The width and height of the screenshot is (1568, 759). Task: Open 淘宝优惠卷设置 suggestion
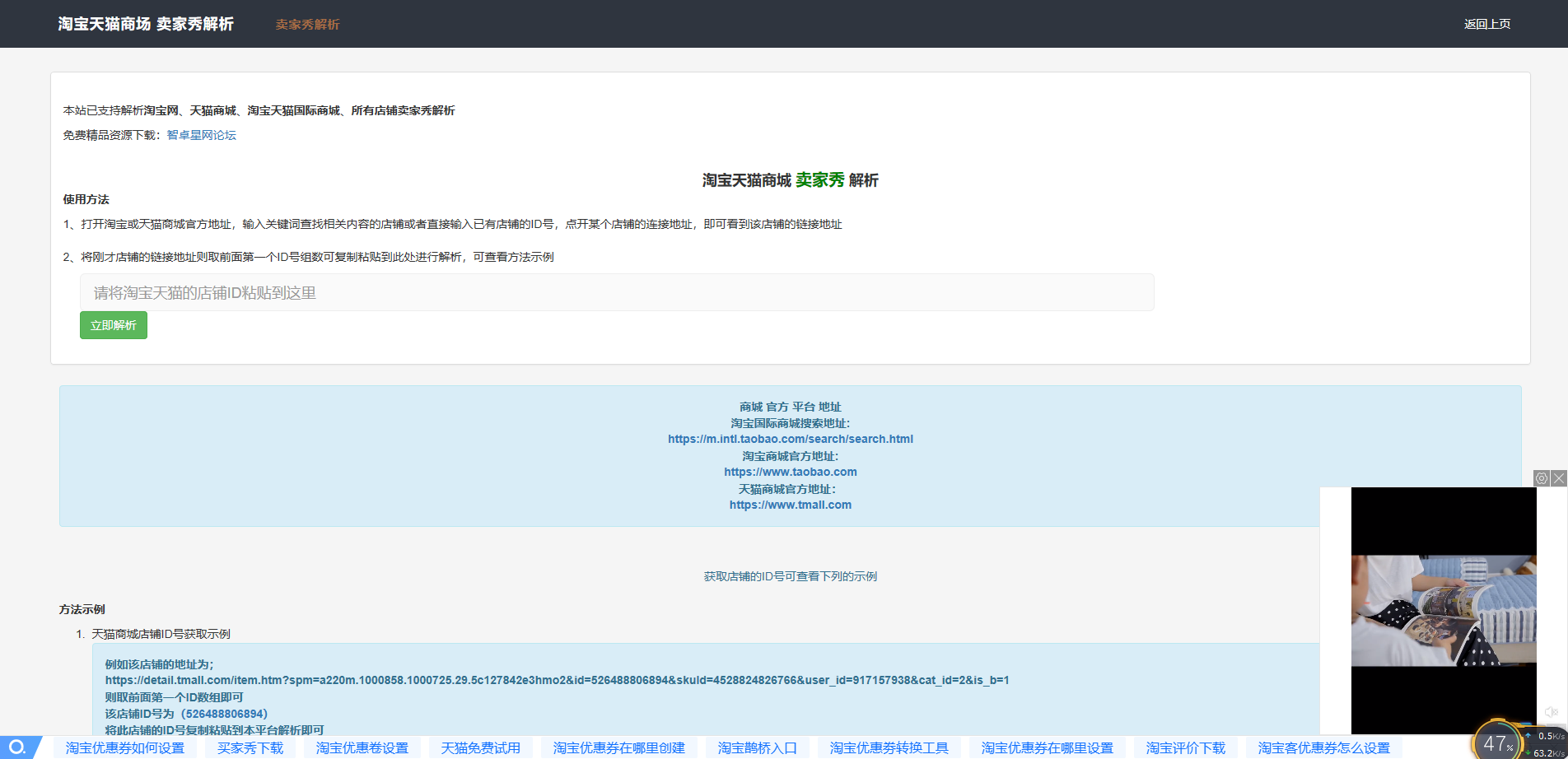pos(362,747)
